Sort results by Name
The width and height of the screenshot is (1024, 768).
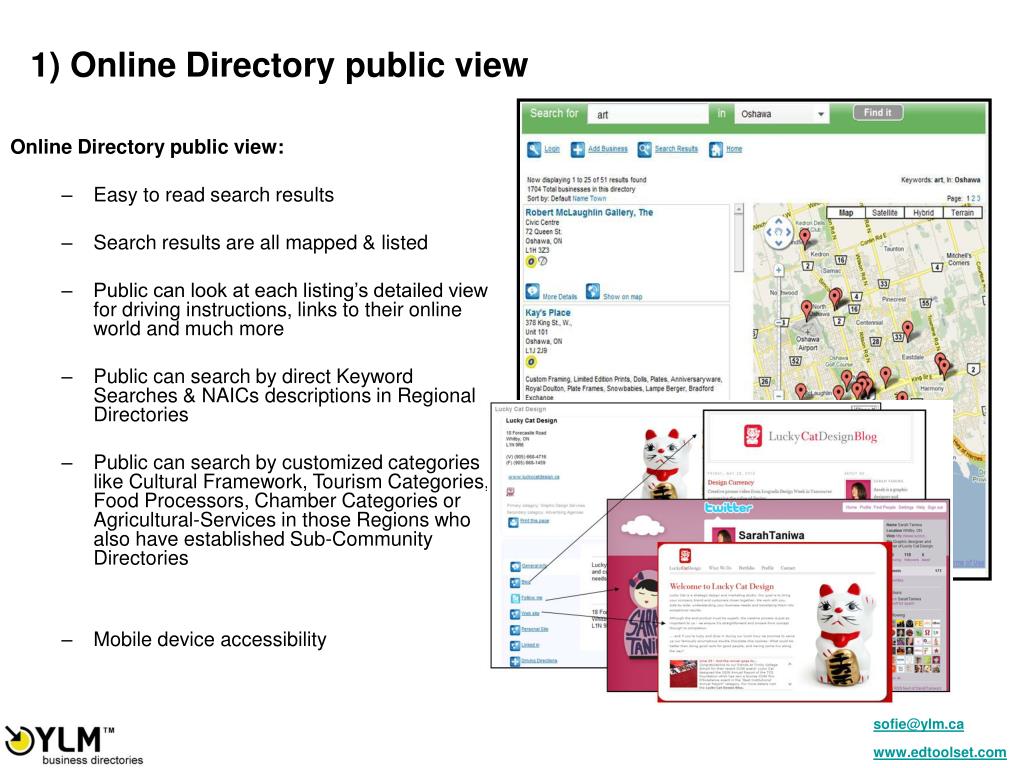click(580, 199)
